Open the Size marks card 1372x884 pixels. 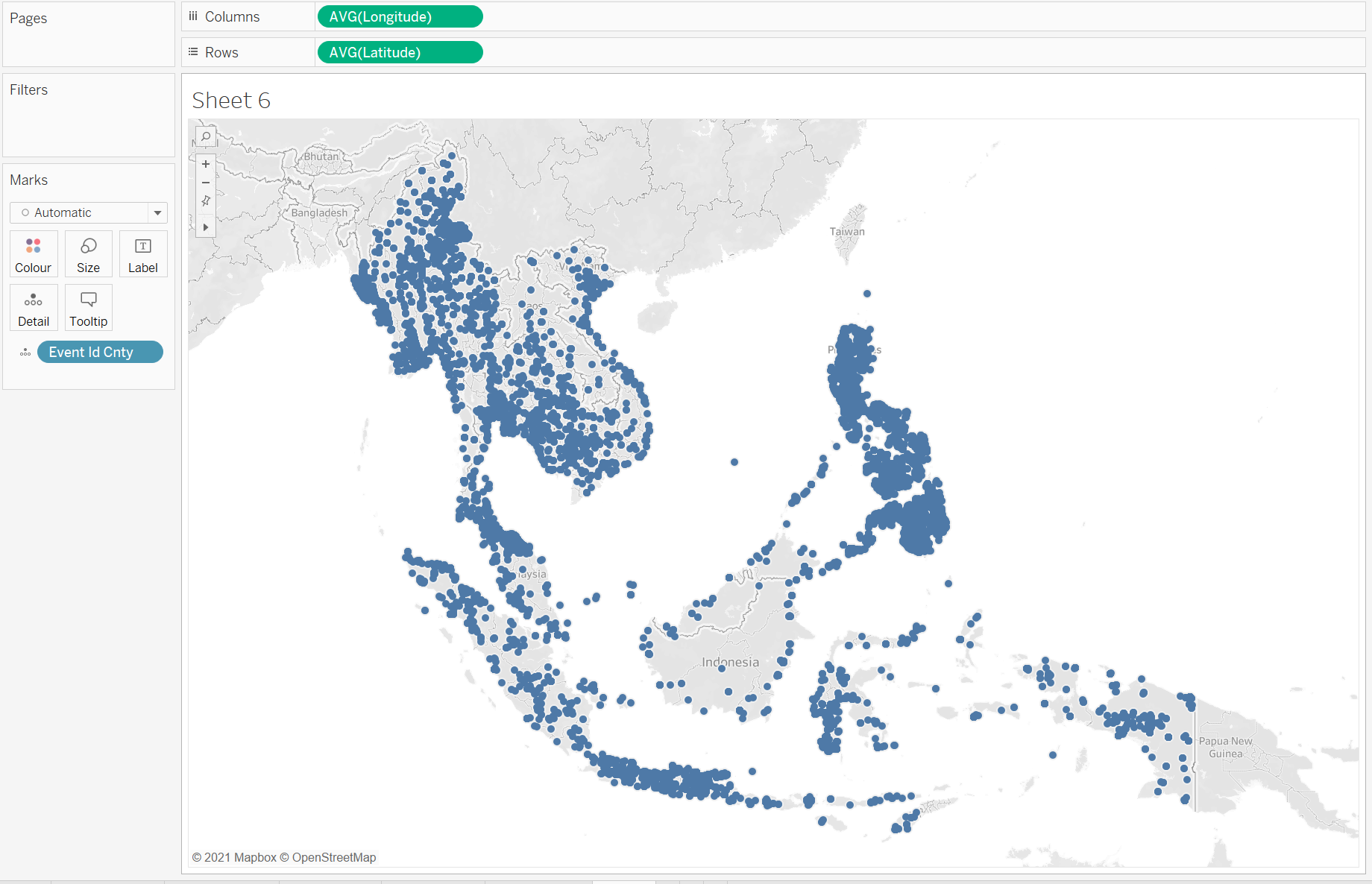(x=88, y=254)
